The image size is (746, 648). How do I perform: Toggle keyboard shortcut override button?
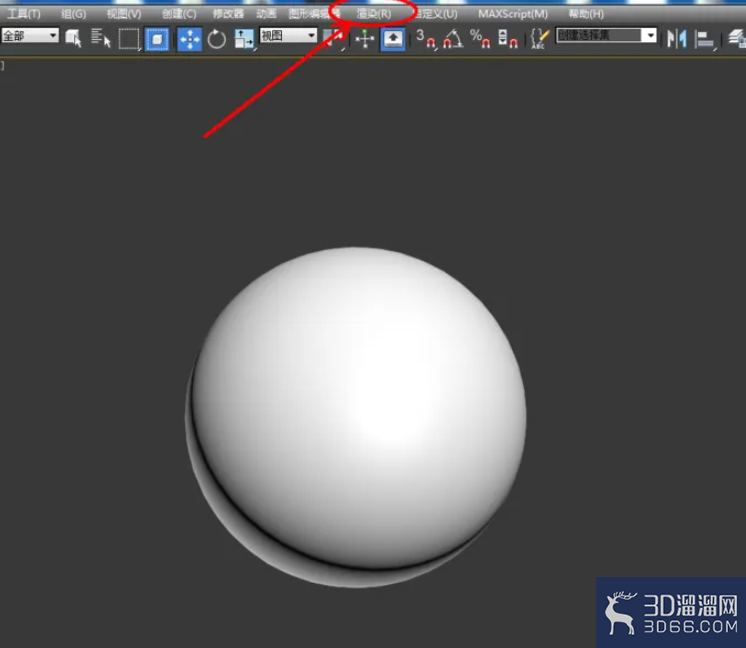tap(393, 39)
